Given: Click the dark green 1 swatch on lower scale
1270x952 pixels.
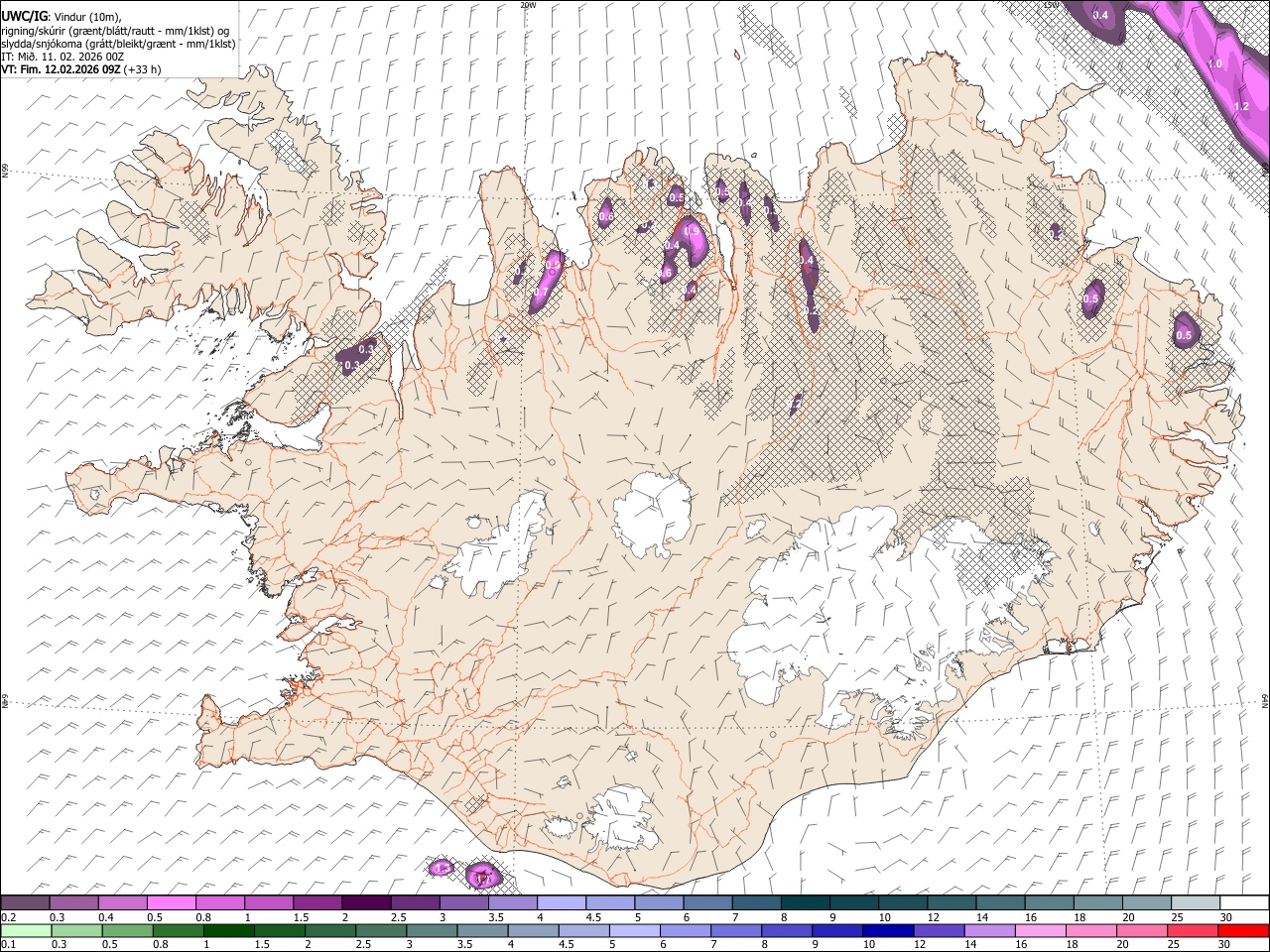Looking at the screenshot, I should point(229,930).
